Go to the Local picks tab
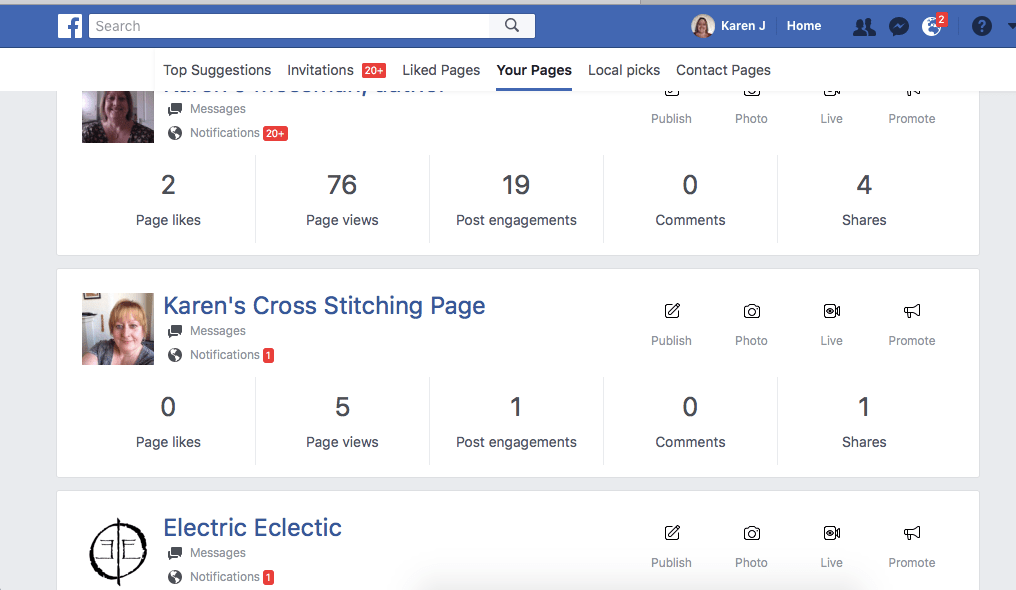Image resolution: width=1016 pixels, height=590 pixels. click(x=624, y=70)
